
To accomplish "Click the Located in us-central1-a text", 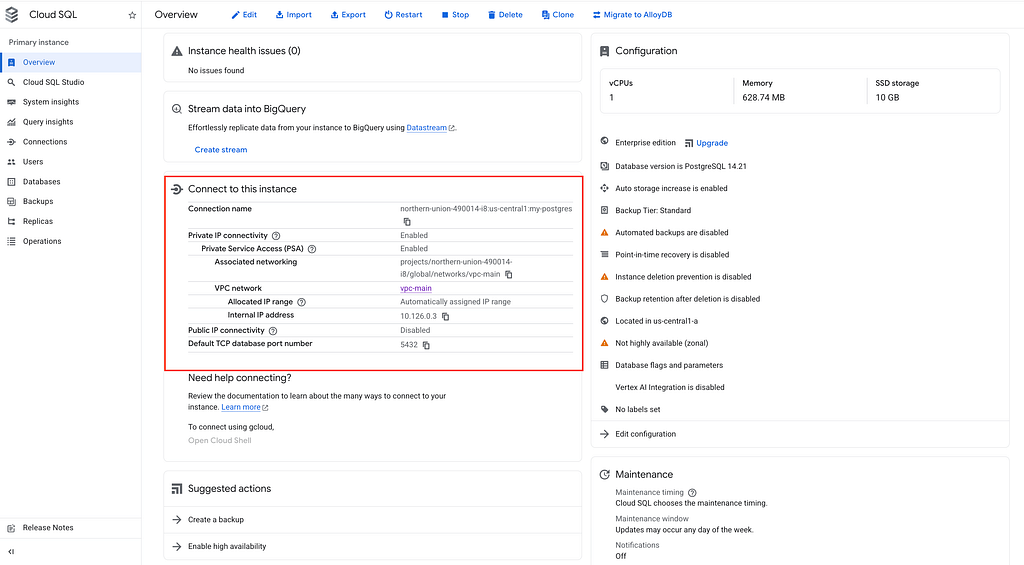I will pyautogui.click(x=656, y=321).
